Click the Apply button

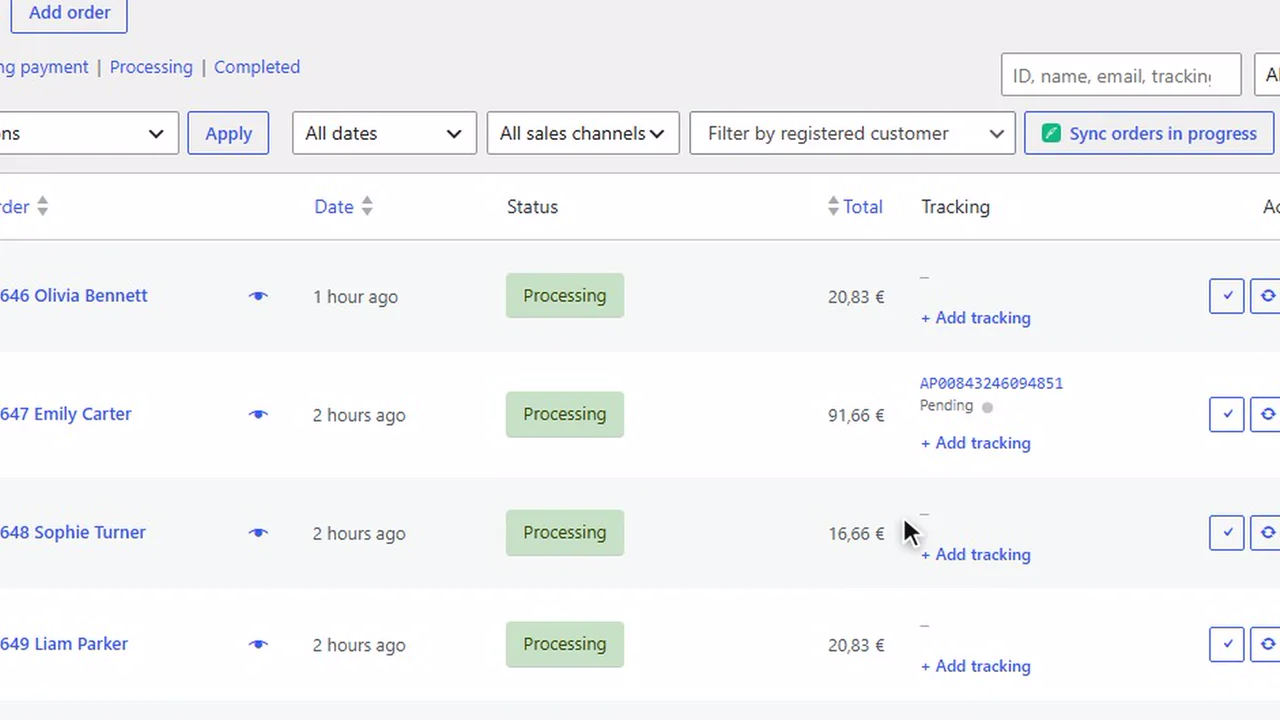click(228, 133)
